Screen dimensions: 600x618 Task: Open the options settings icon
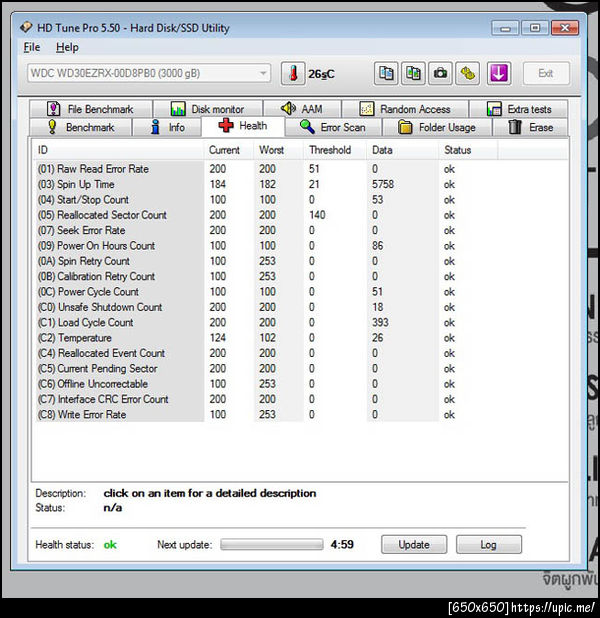coord(468,73)
